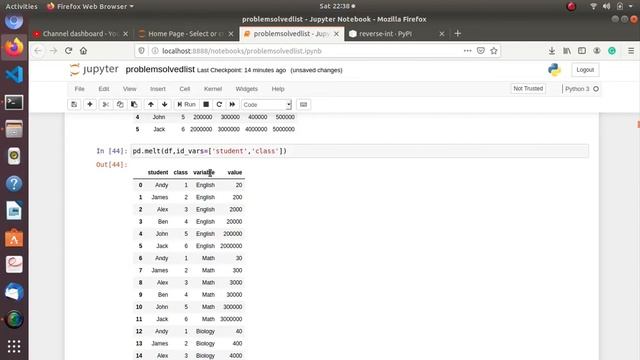Image resolution: width=640 pixels, height=360 pixels.
Task: Open Help from the dock
Action: [14, 184]
